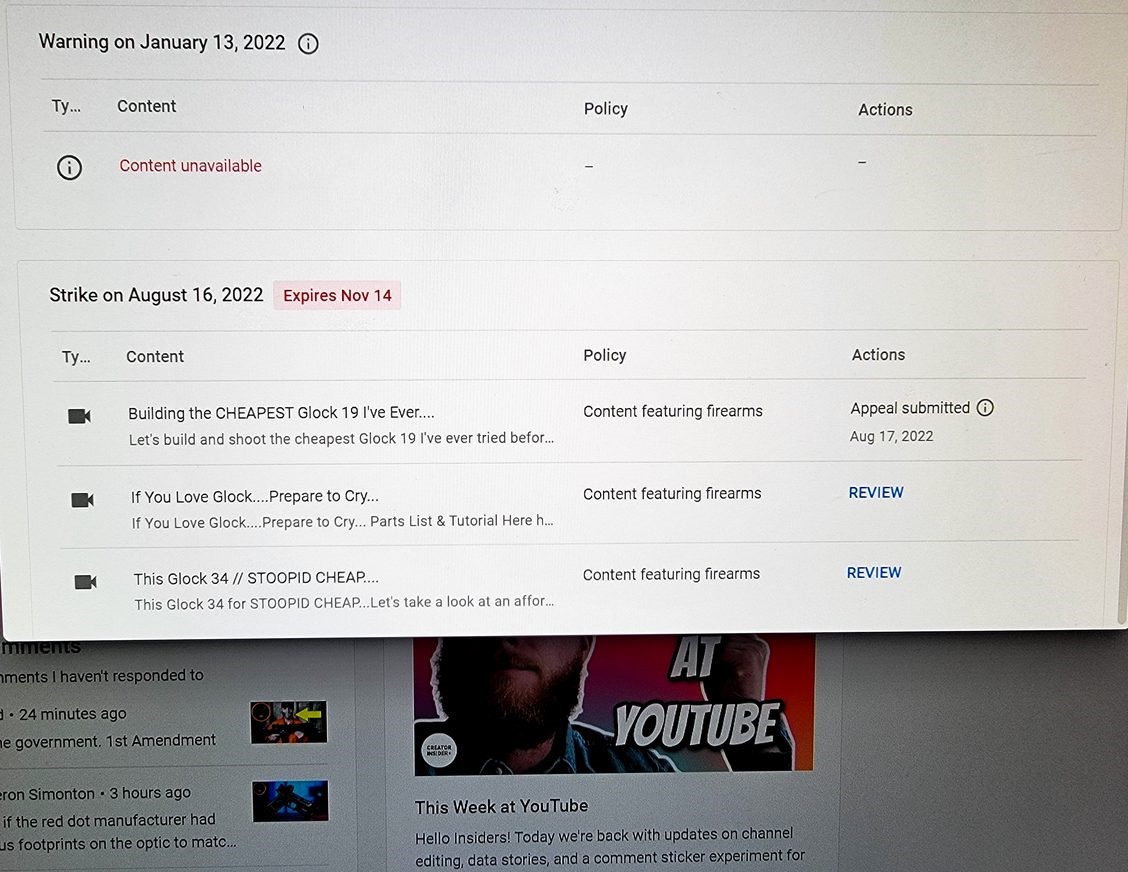Open video title If You Love Glock....Prepare to Cry
The height and width of the screenshot is (872, 1128).
point(255,496)
